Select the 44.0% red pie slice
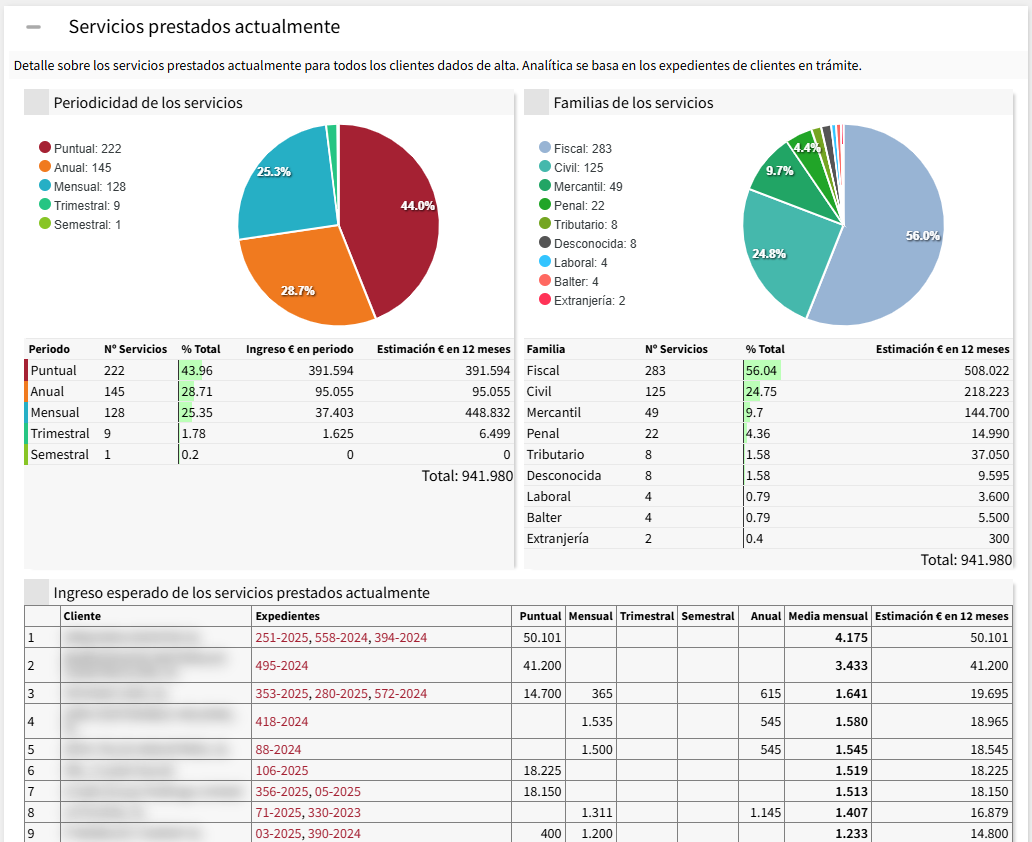Viewport: 1032px width, 842px height. [395, 215]
